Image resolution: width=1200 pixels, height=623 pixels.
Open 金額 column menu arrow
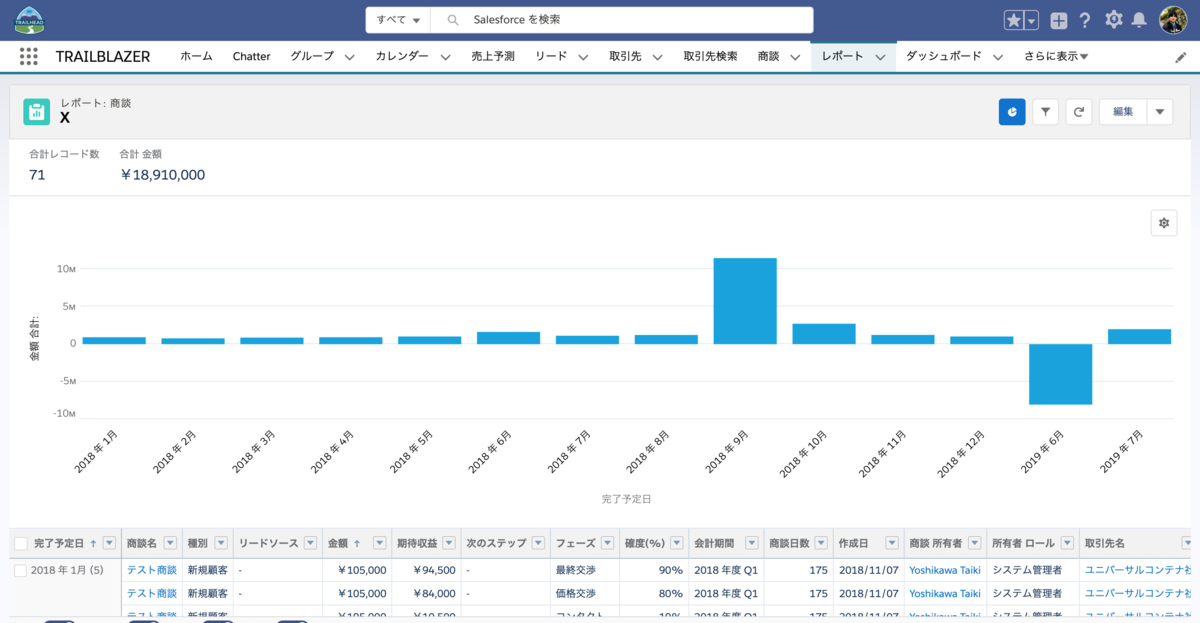(x=379, y=543)
